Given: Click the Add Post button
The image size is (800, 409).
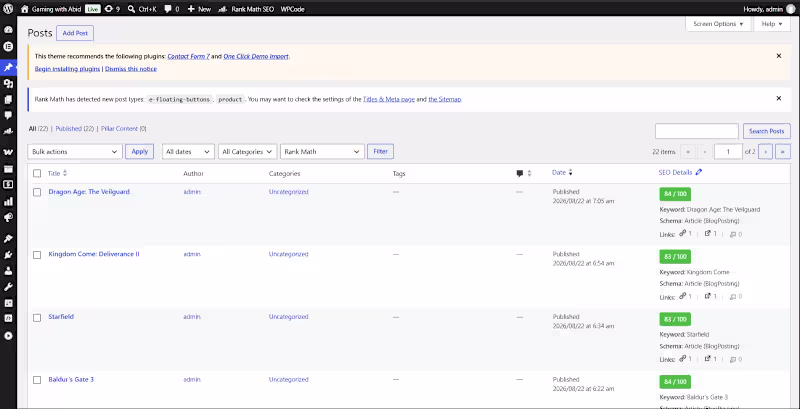Looking at the screenshot, I should (x=75, y=33).
